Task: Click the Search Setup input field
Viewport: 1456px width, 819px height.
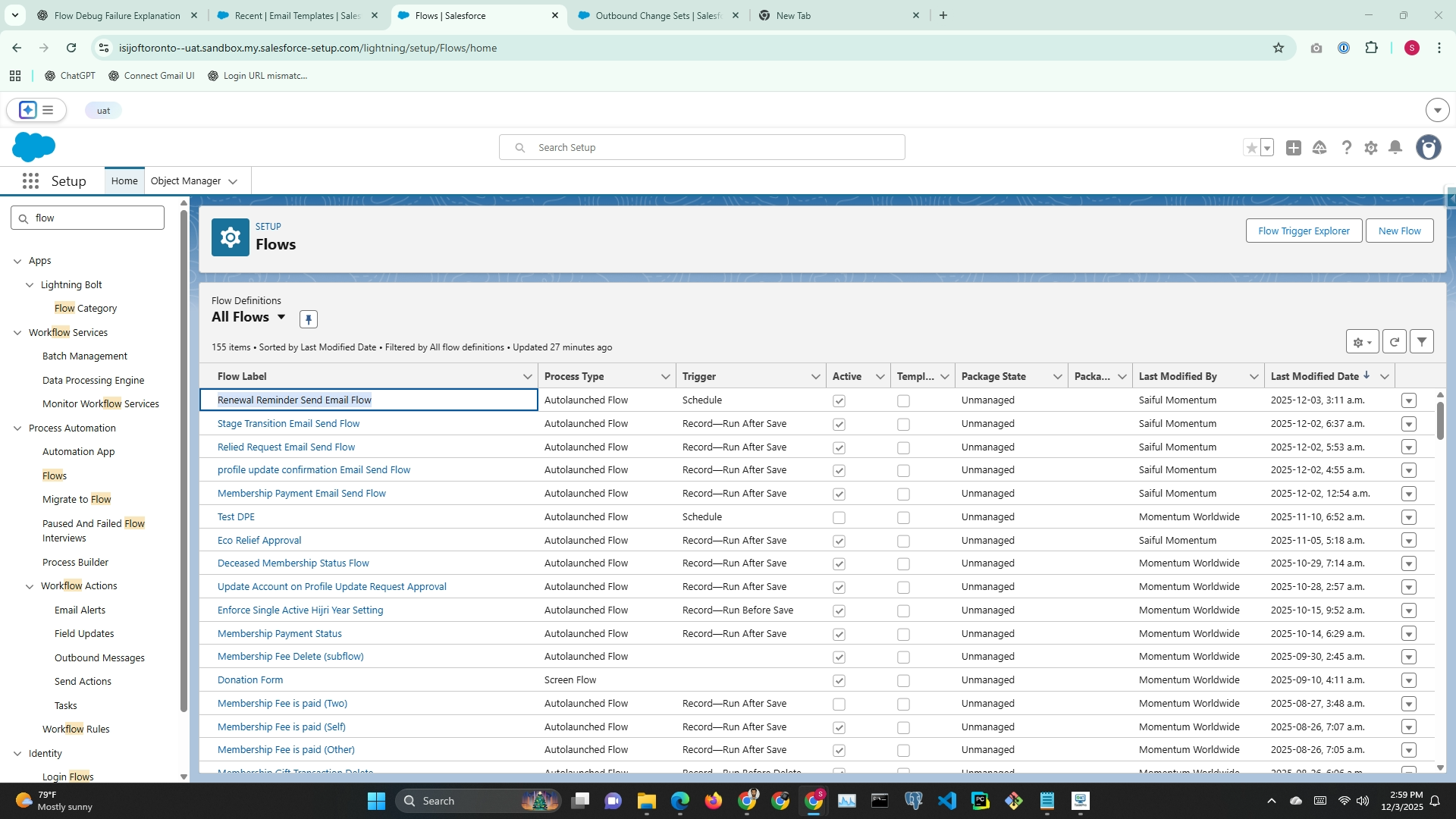Action: click(x=701, y=148)
